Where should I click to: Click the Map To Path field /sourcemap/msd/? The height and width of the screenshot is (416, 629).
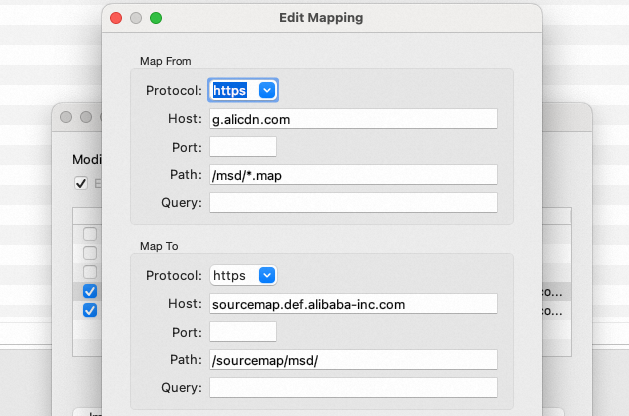click(x=353, y=359)
